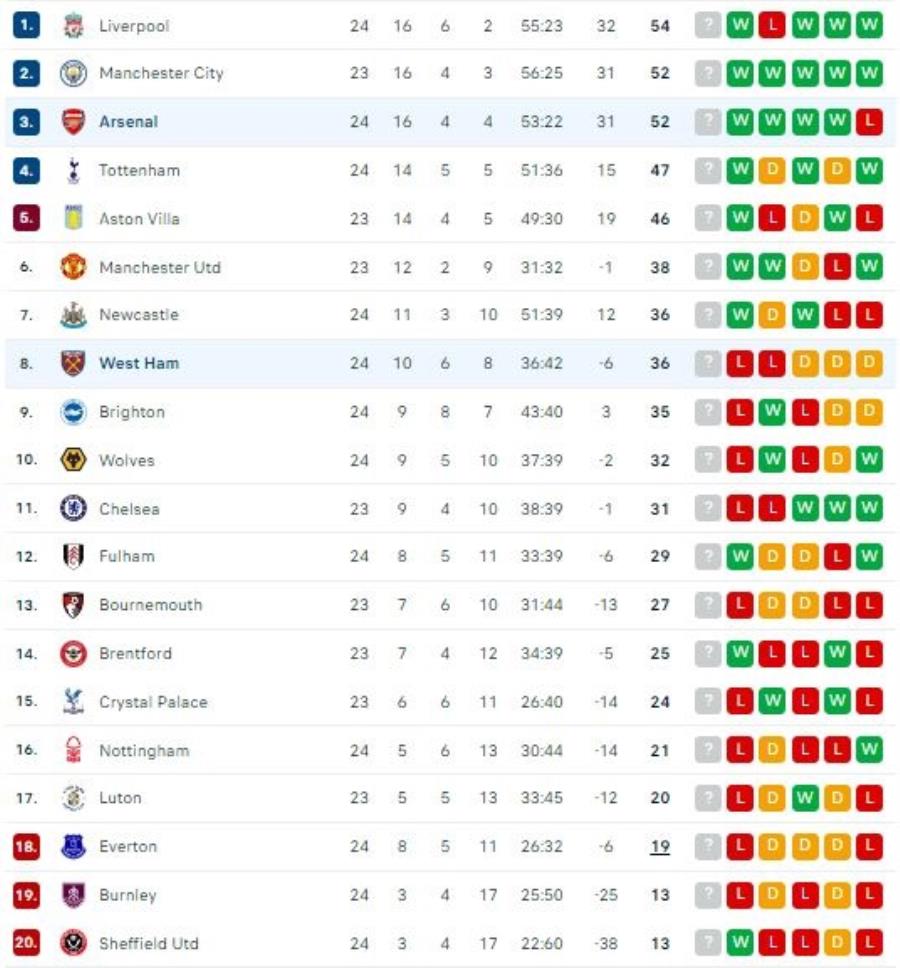Image resolution: width=900 pixels, height=968 pixels.
Task: Click the Newcastle club crest icon
Action: click(73, 315)
